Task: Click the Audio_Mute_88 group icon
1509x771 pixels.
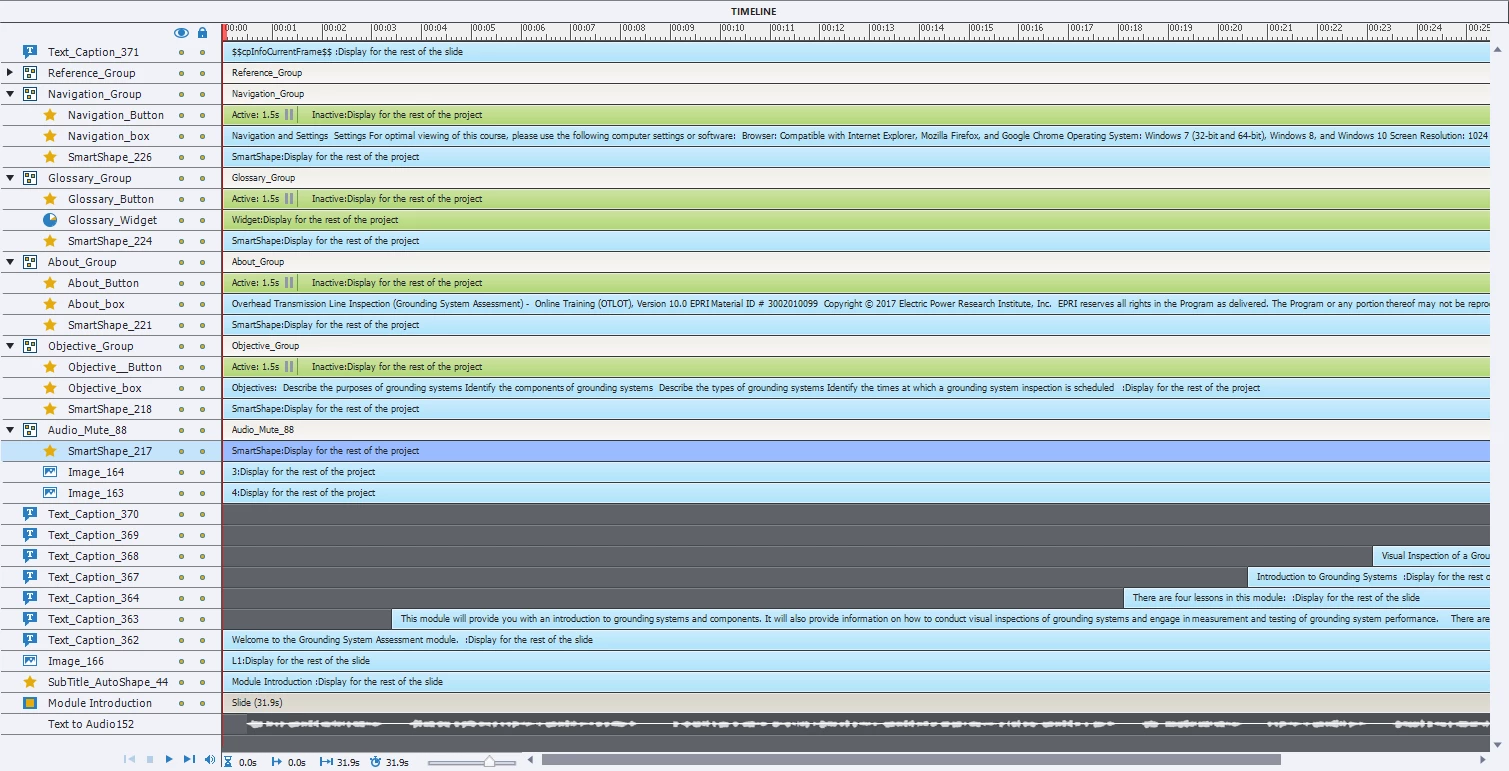Action: point(30,429)
